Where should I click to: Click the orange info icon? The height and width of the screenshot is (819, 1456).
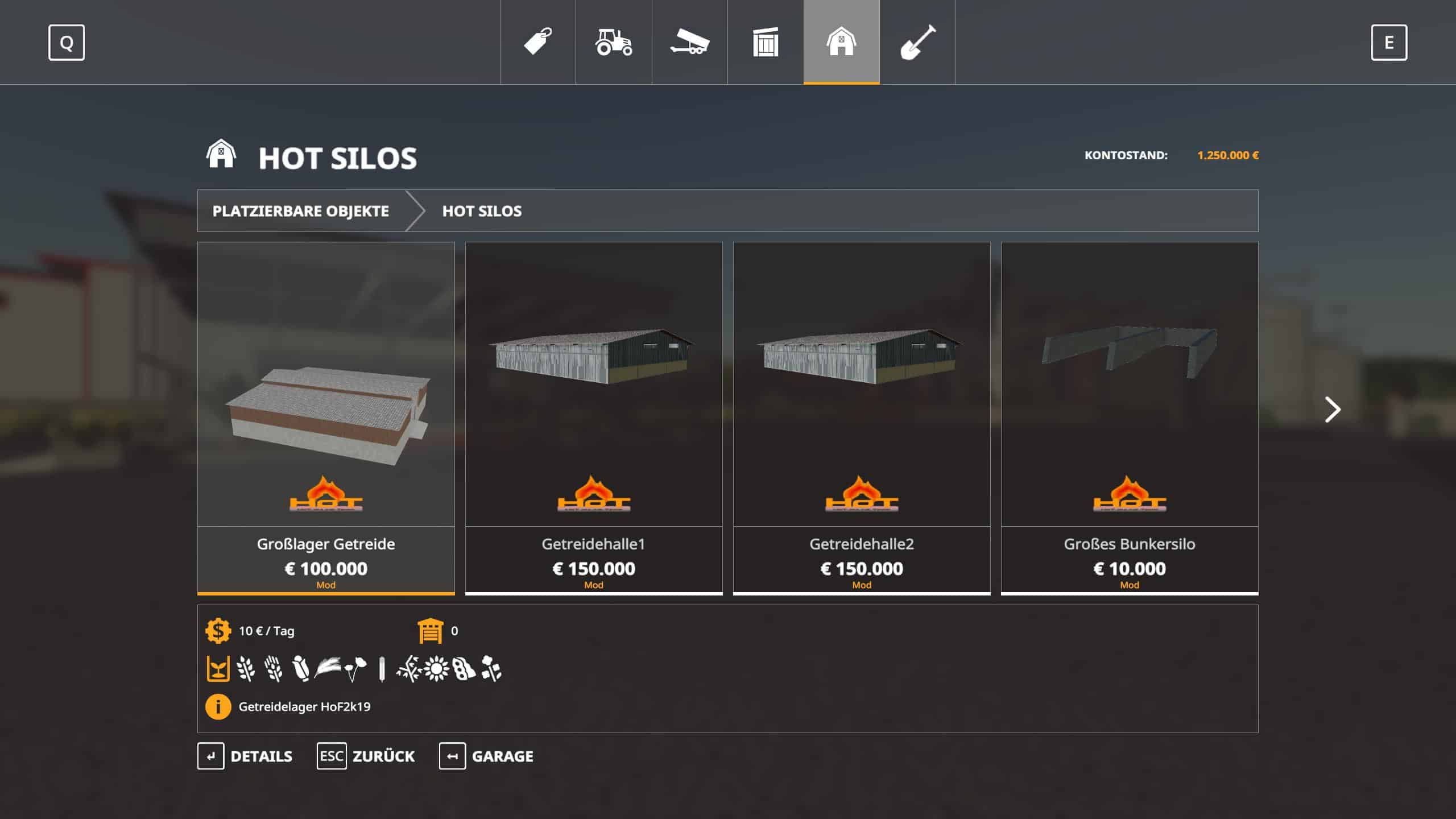click(x=218, y=707)
